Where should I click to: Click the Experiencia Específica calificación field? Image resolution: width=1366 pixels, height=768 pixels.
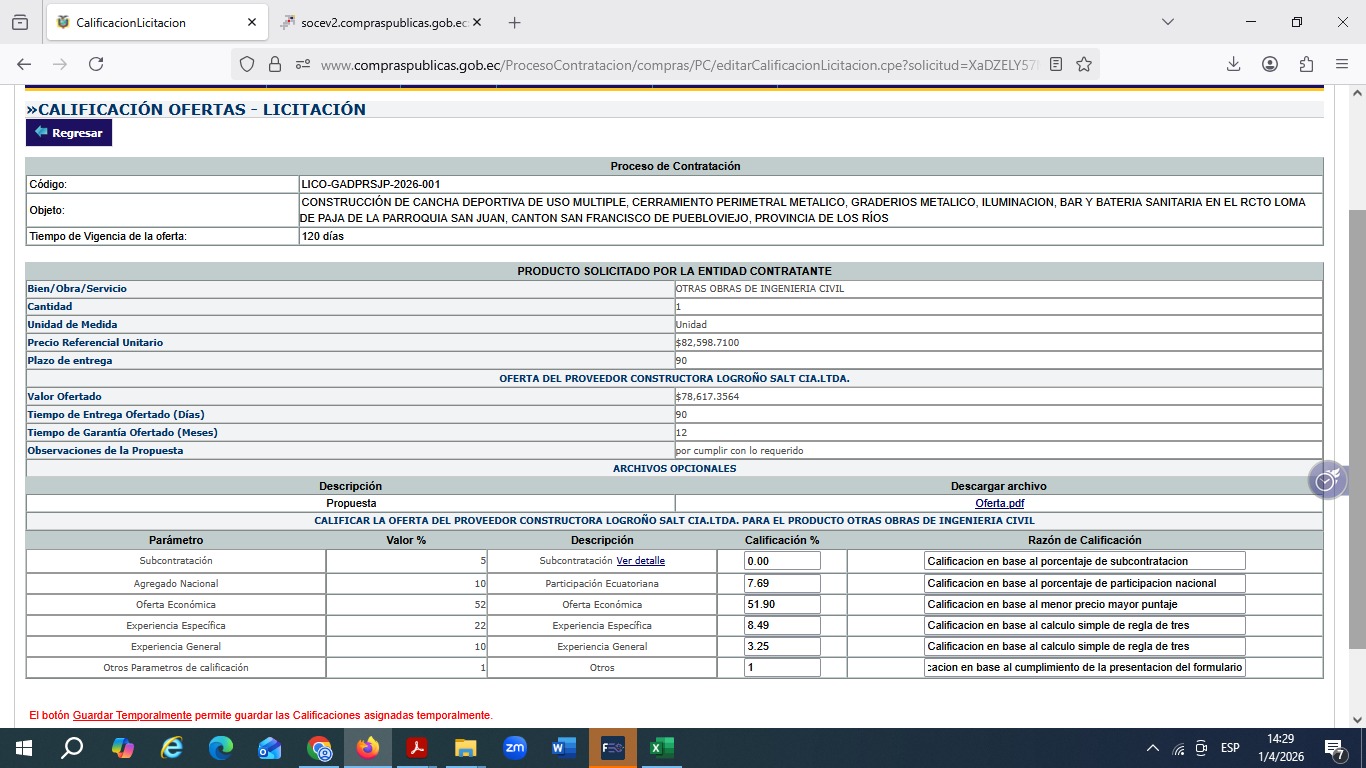click(782, 625)
